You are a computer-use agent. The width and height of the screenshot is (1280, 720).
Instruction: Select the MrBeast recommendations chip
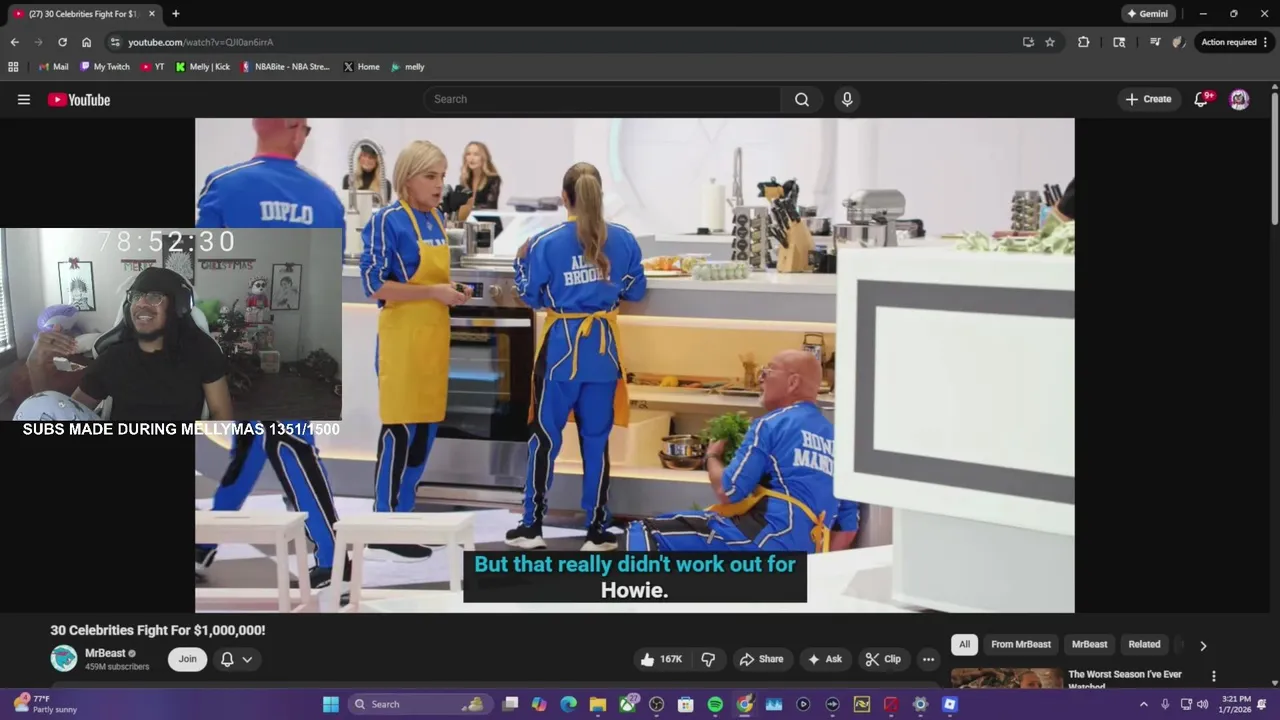pos(1089,645)
